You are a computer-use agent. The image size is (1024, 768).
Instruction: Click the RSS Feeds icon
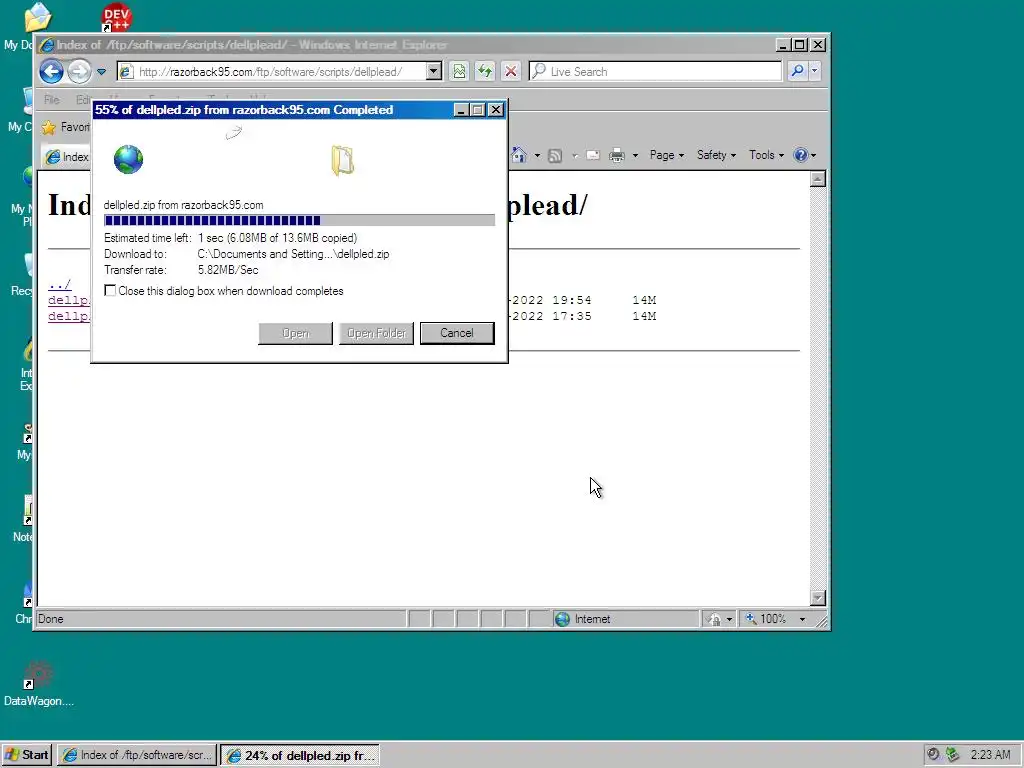(x=555, y=155)
